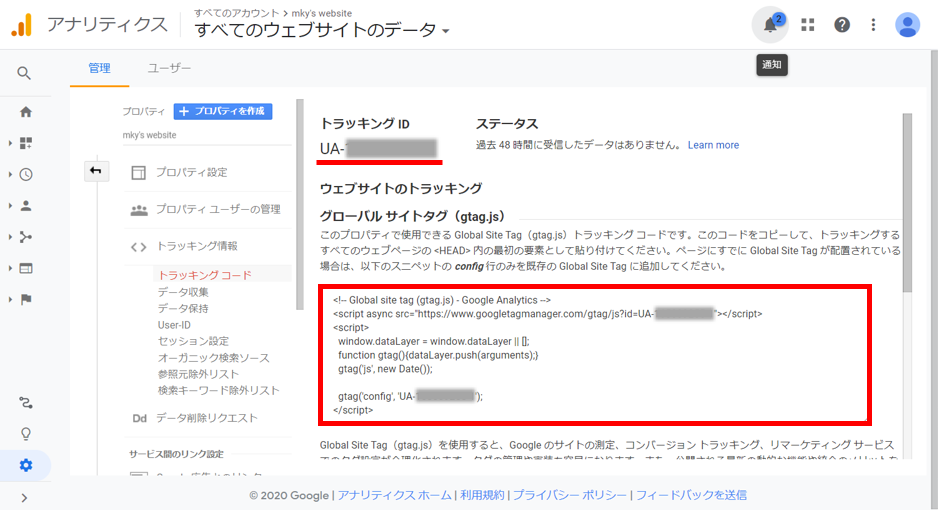The height and width of the screenshot is (510, 938).
Task: Click the tracking info code brackets icon
Action: click(138, 247)
